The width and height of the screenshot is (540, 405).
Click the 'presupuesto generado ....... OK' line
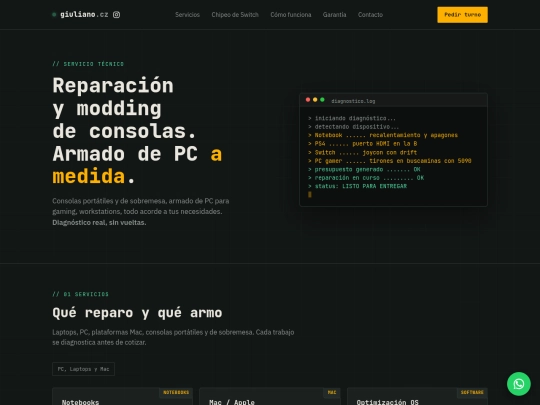point(364,169)
